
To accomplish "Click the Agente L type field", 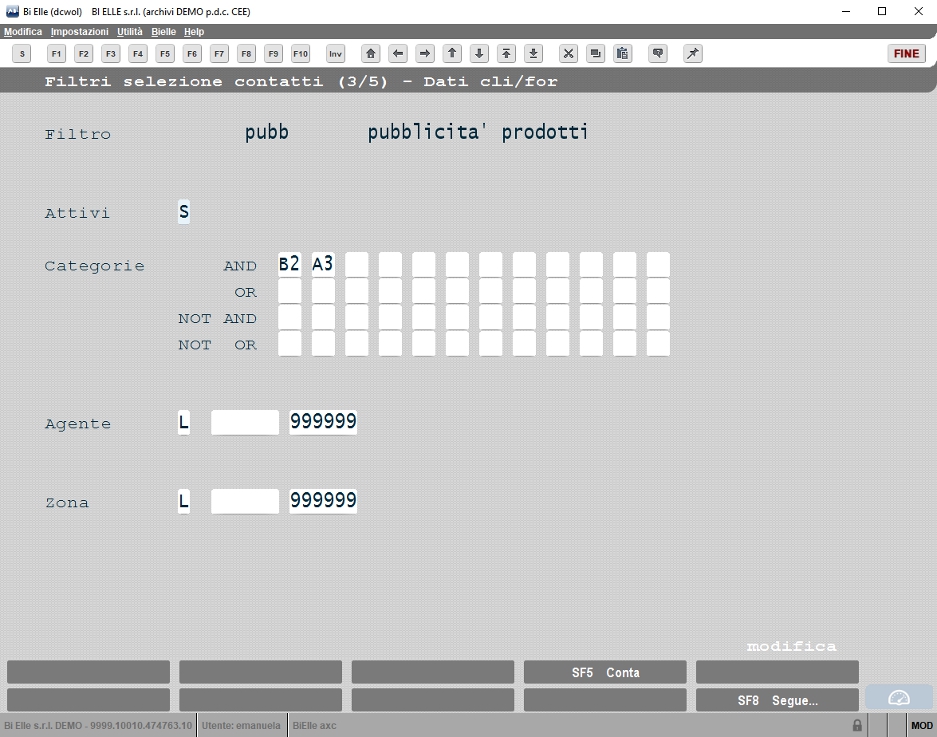I will coord(184,423).
